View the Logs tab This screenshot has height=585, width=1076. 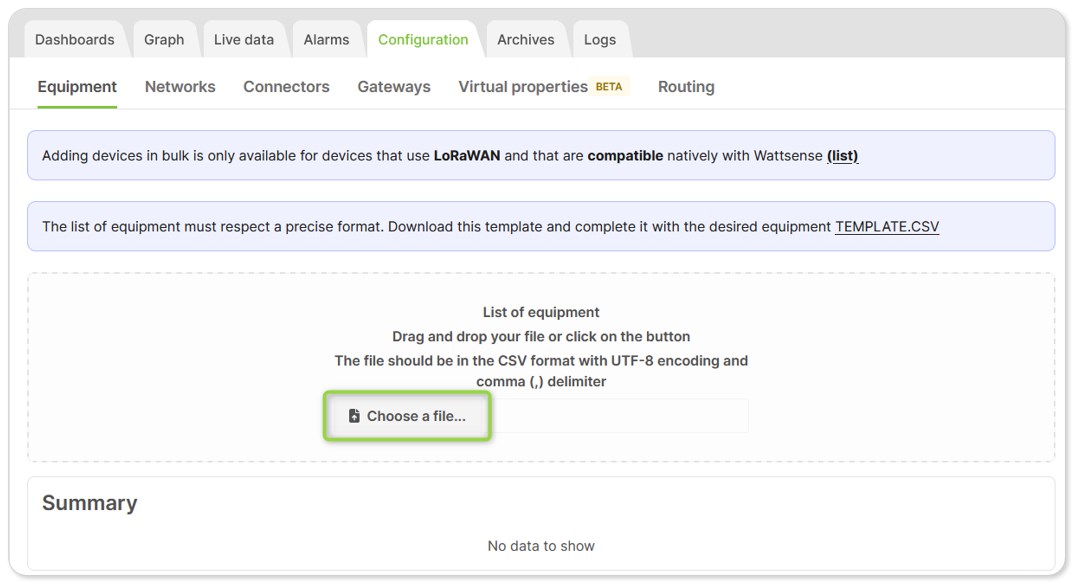point(600,40)
